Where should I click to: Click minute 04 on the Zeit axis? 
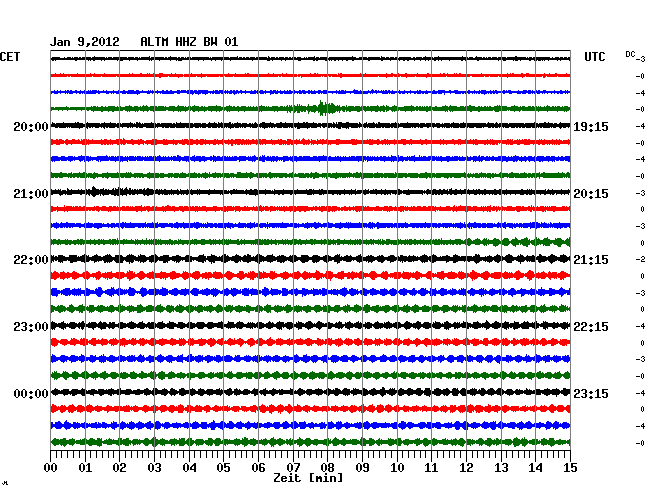pyautogui.click(x=189, y=468)
